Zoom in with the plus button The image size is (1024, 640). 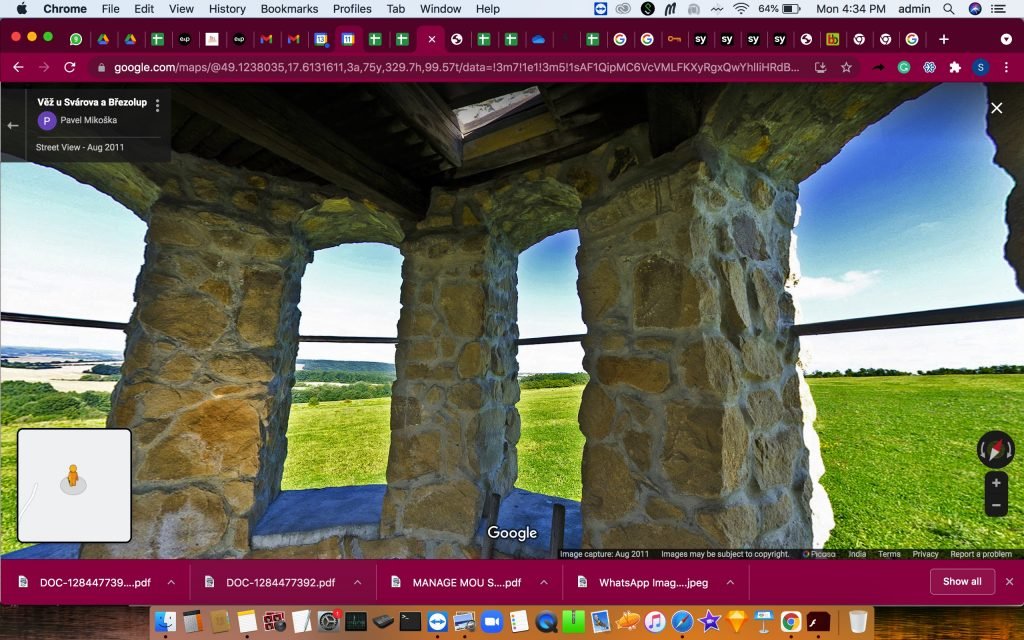click(x=995, y=483)
